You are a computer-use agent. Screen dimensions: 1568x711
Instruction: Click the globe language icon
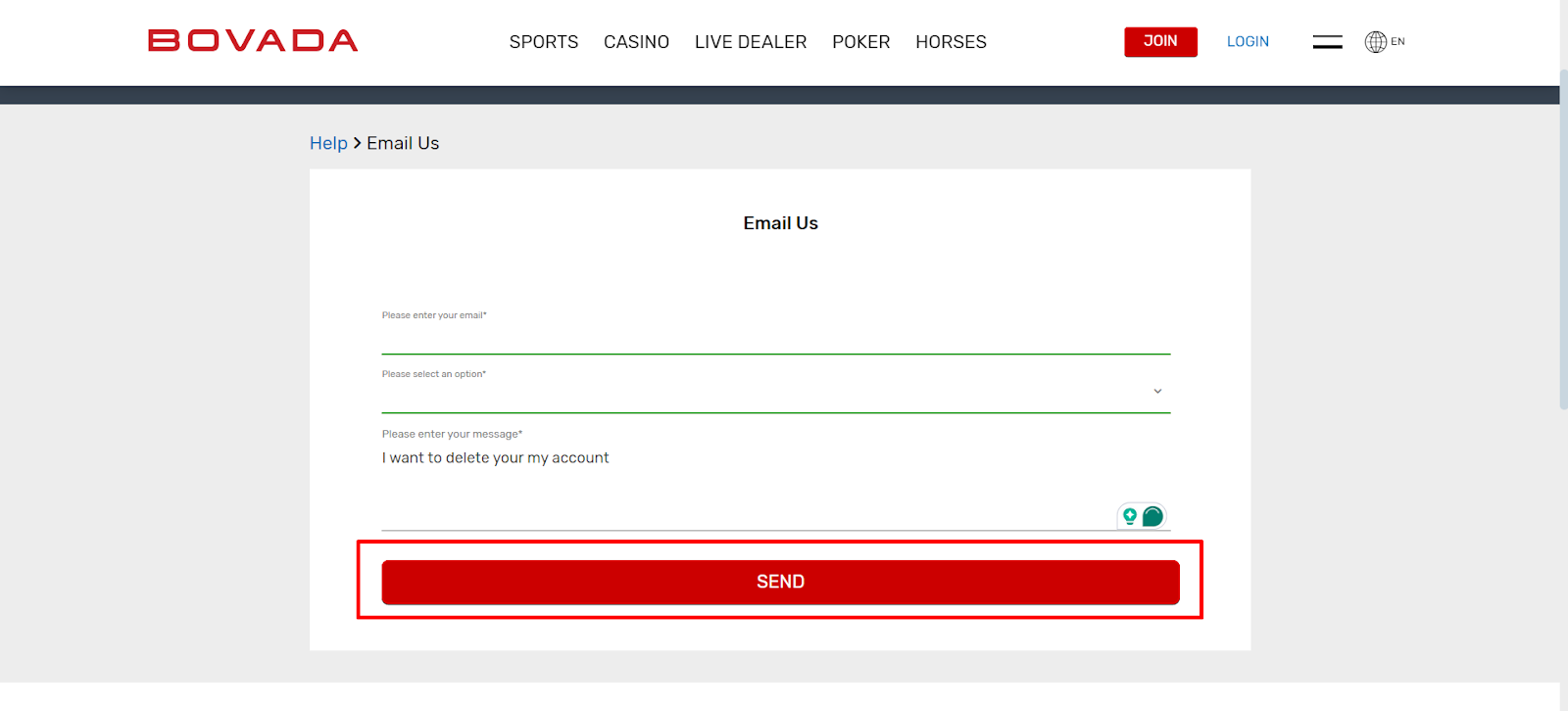tap(1375, 42)
